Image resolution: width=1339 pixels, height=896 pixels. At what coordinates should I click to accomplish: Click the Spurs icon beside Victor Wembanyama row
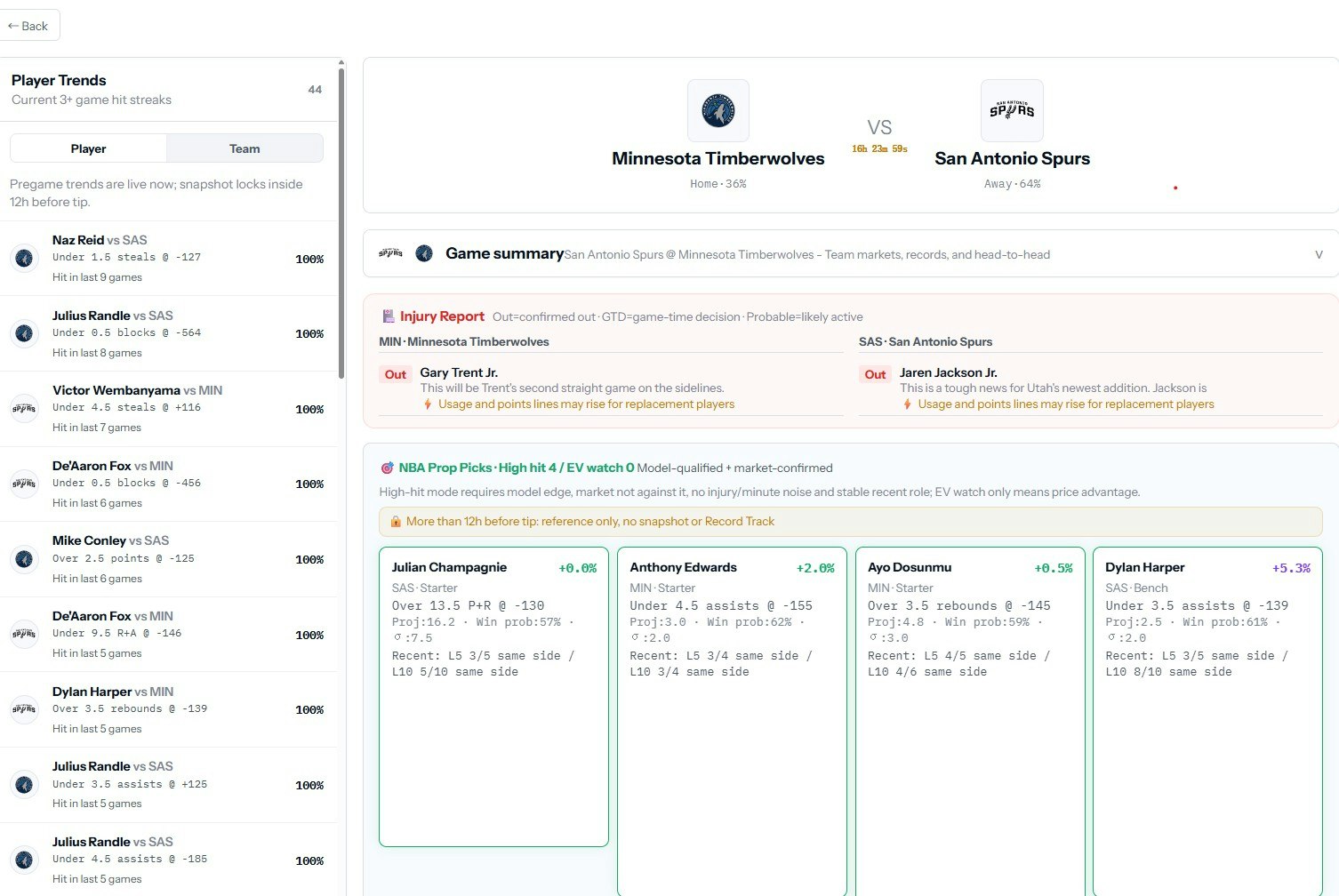[x=24, y=409]
